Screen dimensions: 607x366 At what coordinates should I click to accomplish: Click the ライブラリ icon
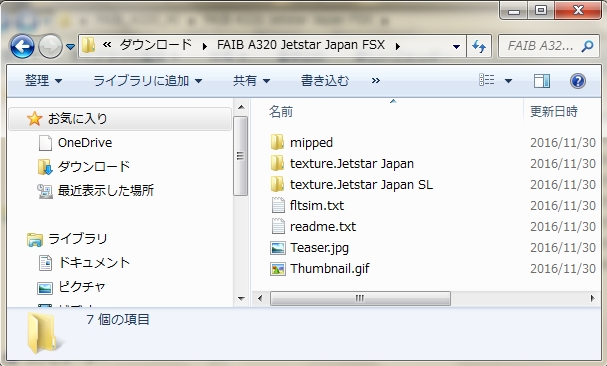(34, 240)
